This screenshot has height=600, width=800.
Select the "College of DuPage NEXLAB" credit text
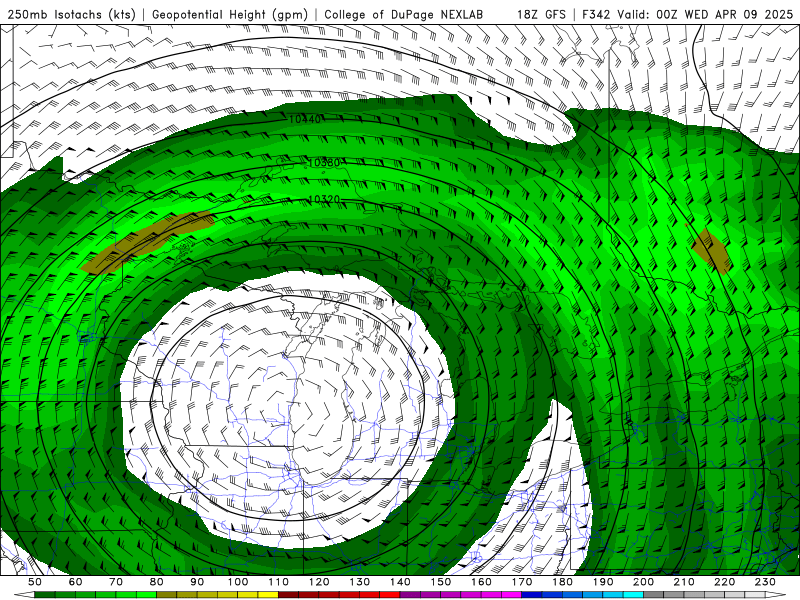tap(404, 14)
